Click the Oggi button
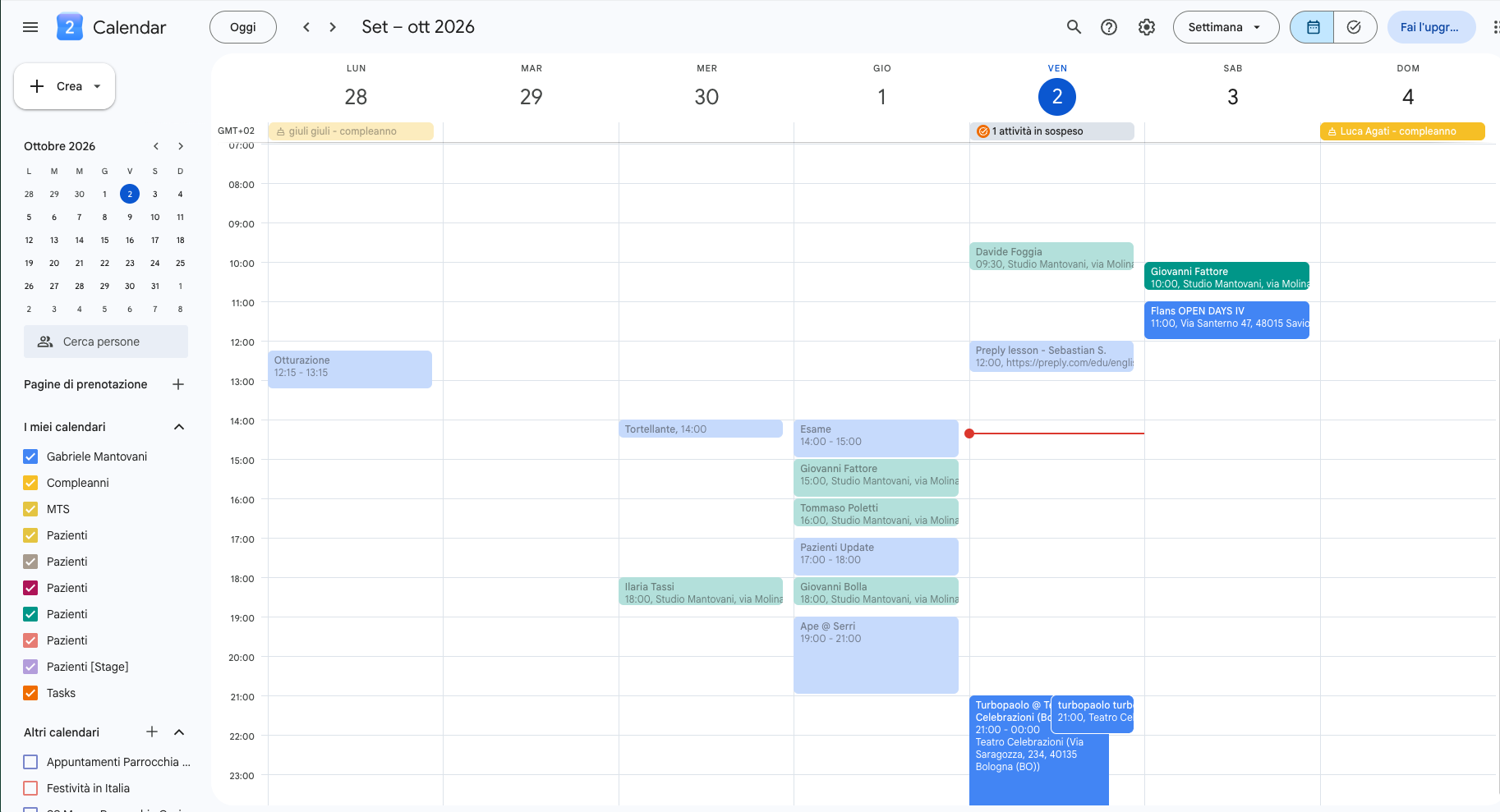 [243, 27]
